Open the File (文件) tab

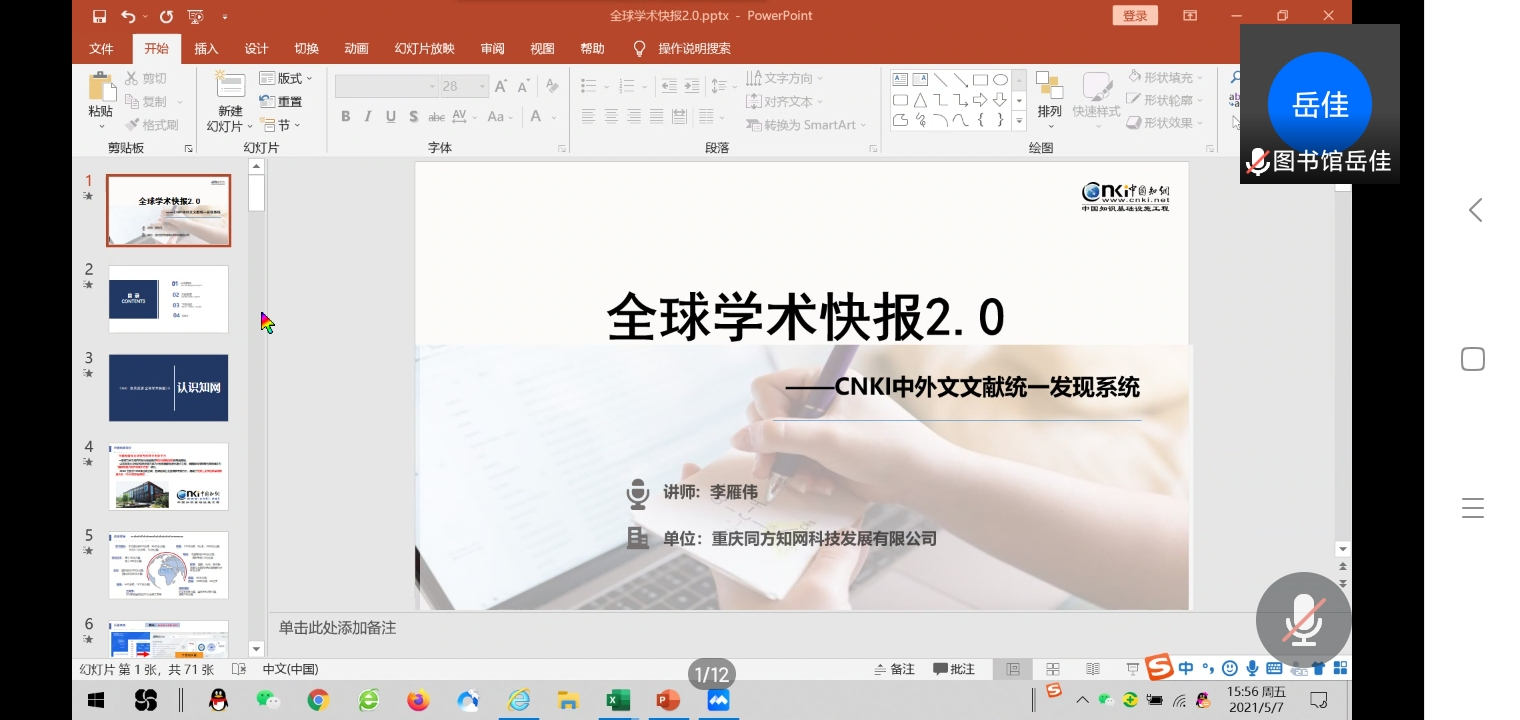[102, 49]
